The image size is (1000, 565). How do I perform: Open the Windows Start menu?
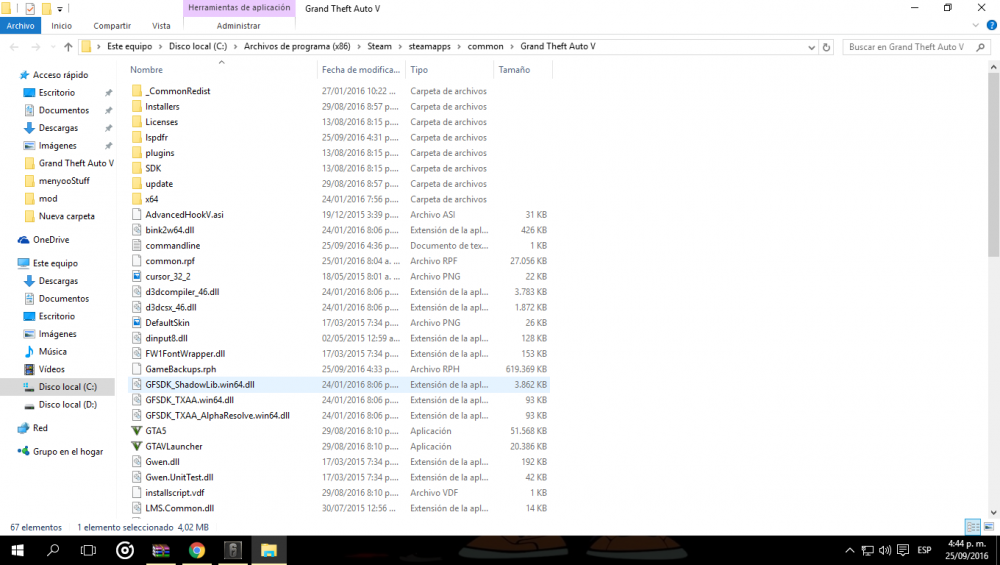point(17,550)
